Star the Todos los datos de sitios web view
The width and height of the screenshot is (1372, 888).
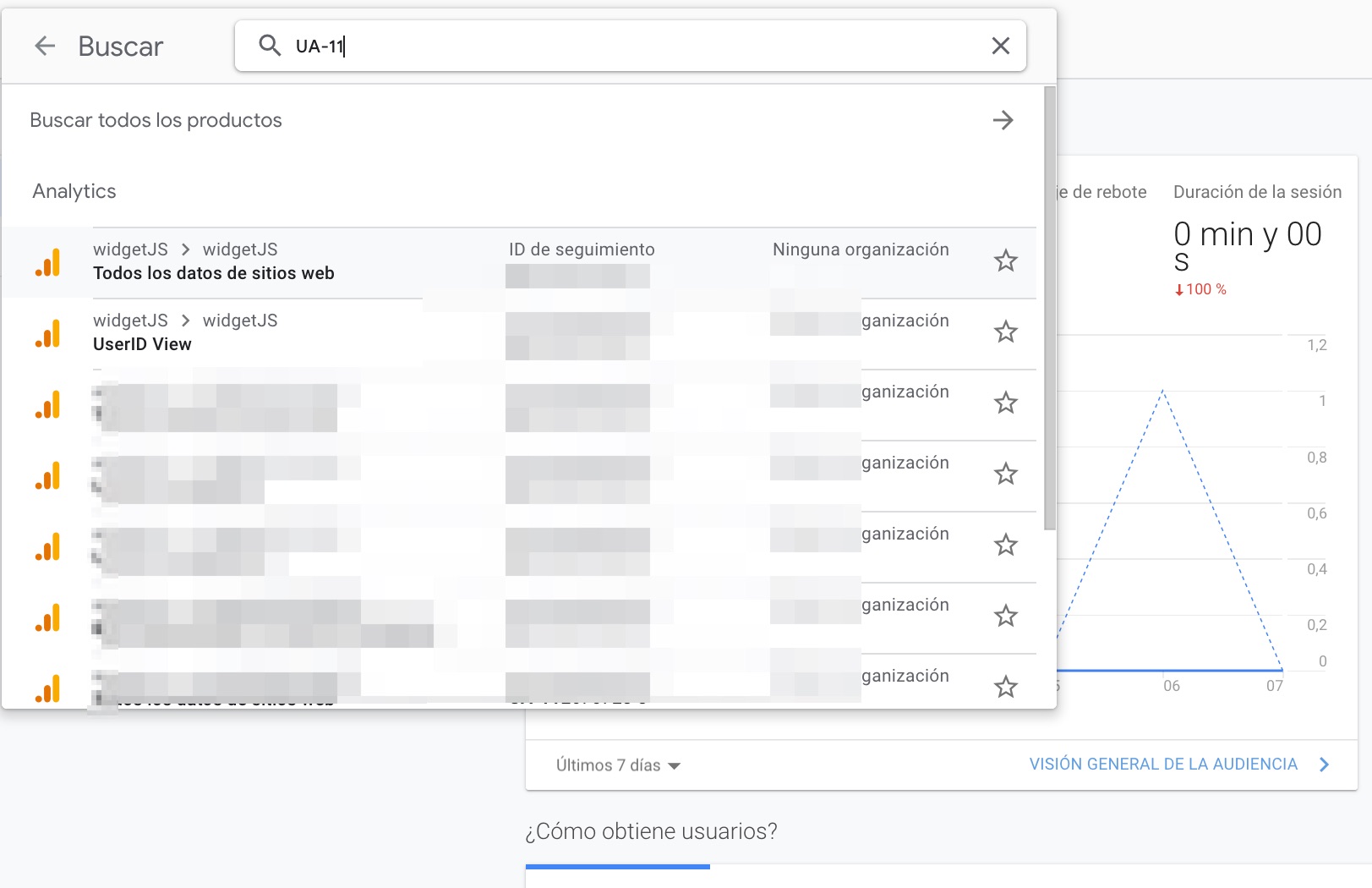pyautogui.click(x=1006, y=260)
